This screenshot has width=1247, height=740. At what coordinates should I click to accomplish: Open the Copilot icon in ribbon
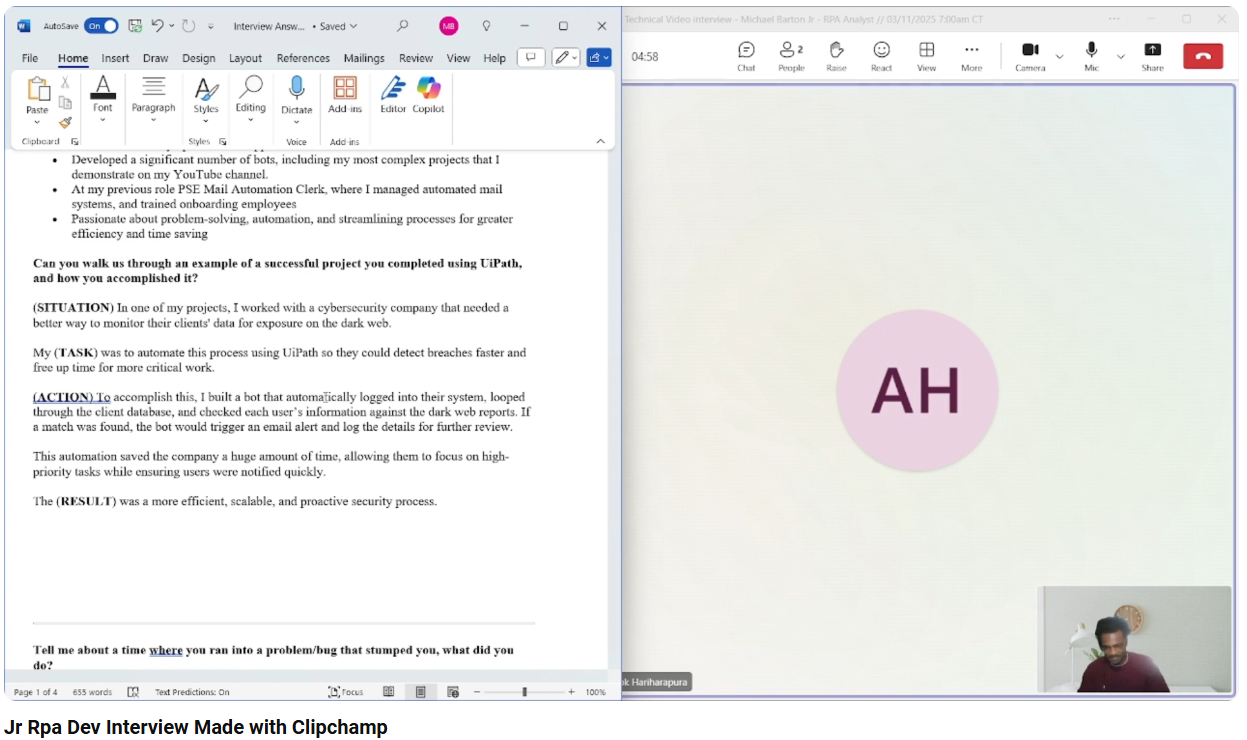[x=428, y=95]
